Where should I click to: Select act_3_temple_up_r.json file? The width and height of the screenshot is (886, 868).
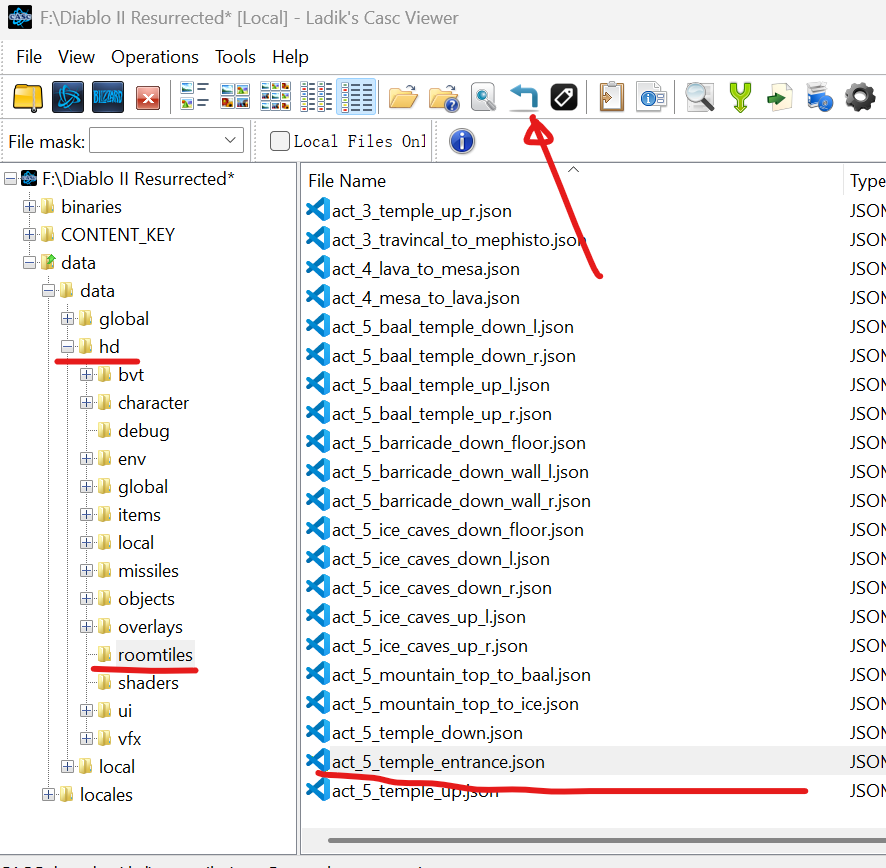pyautogui.click(x=422, y=211)
